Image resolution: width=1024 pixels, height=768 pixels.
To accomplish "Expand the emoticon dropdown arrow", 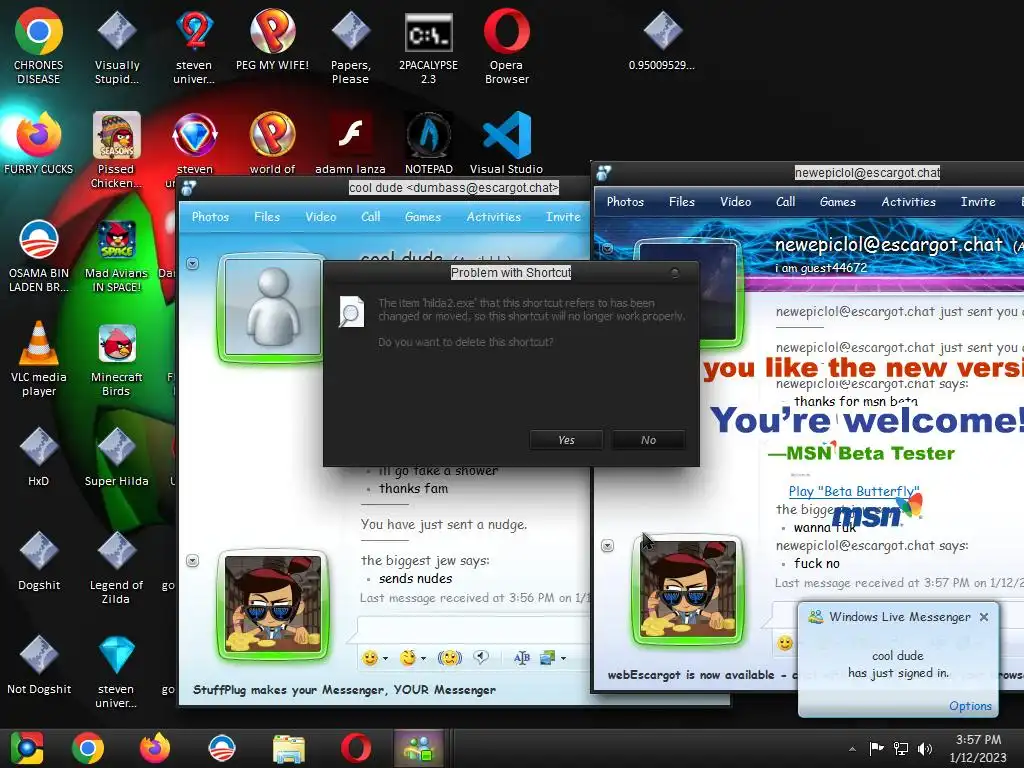I will [x=385, y=658].
